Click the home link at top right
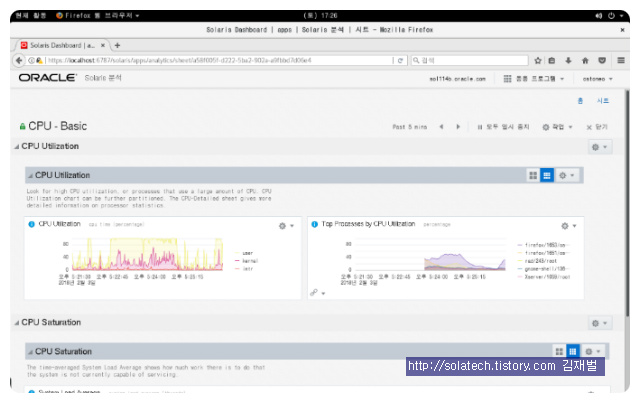The width and height of the screenshot is (640, 403). [580, 101]
